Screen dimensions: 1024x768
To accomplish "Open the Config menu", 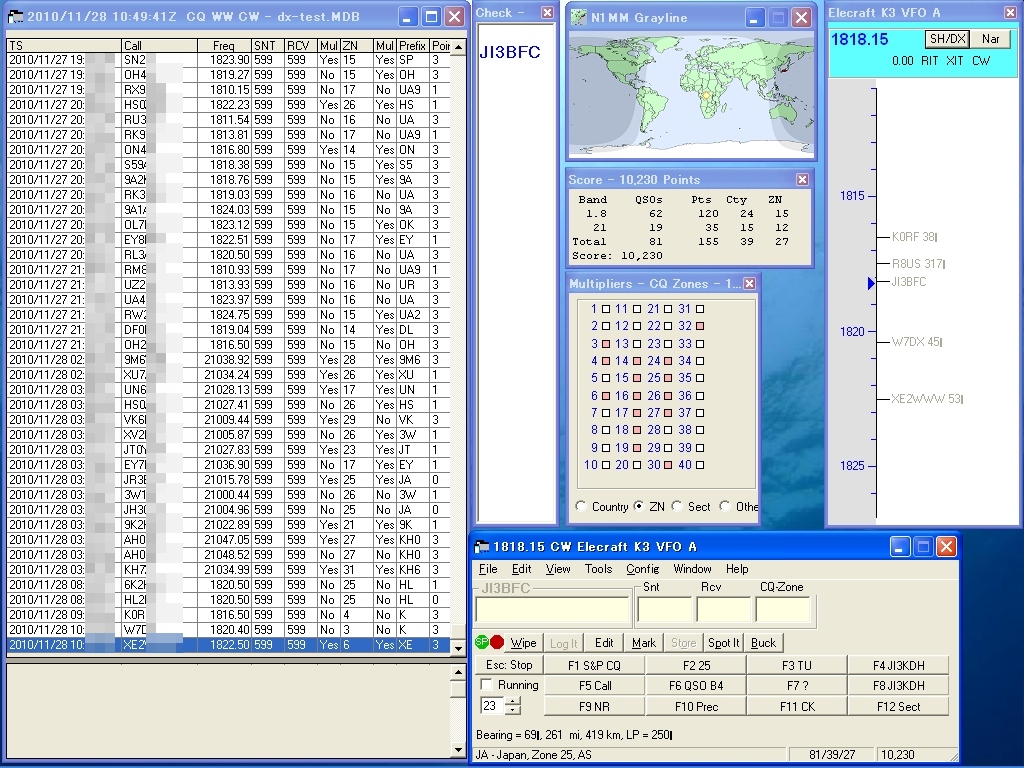I will pyautogui.click(x=642, y=569).
